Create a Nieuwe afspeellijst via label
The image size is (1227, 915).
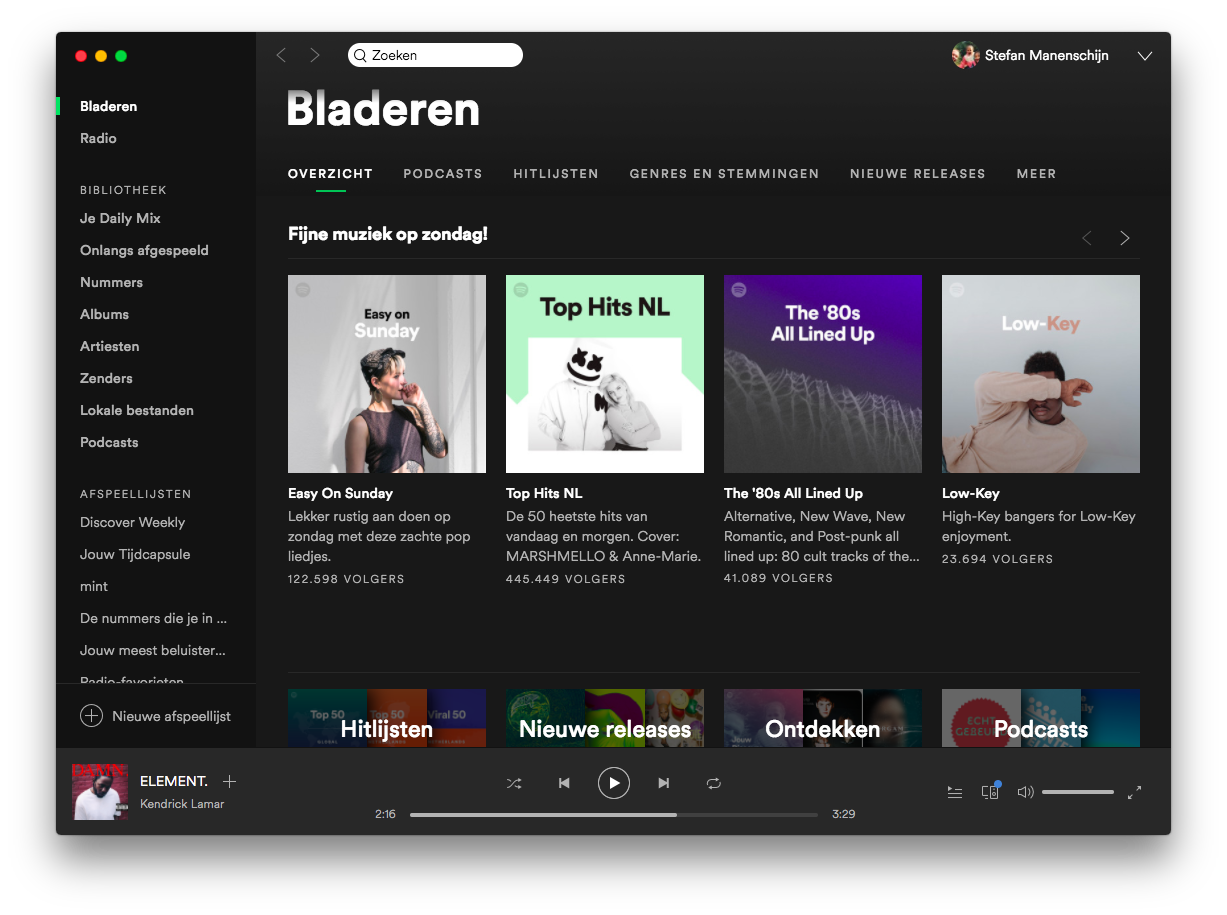tap(171, 716)
